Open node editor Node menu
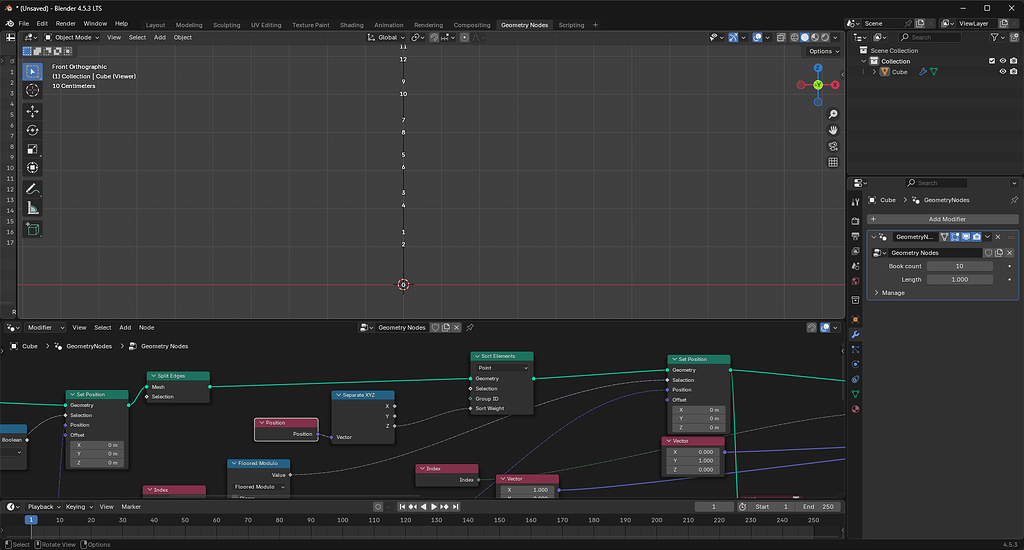The height and width of the screenshot is (550, 1024). (x=146, y=327)
